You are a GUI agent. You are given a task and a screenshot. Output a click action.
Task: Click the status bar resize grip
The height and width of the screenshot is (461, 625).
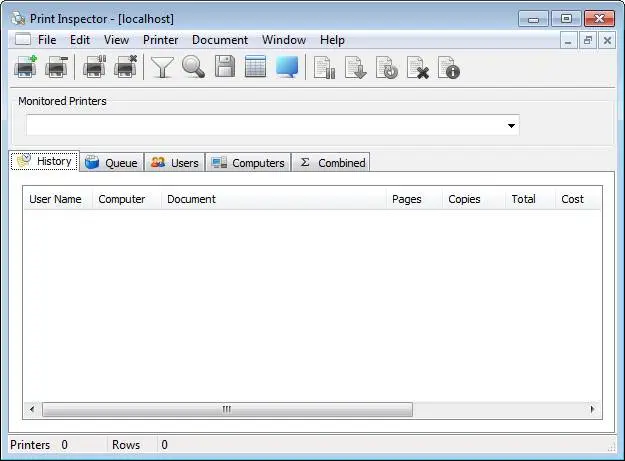click(x=611, y=447)
